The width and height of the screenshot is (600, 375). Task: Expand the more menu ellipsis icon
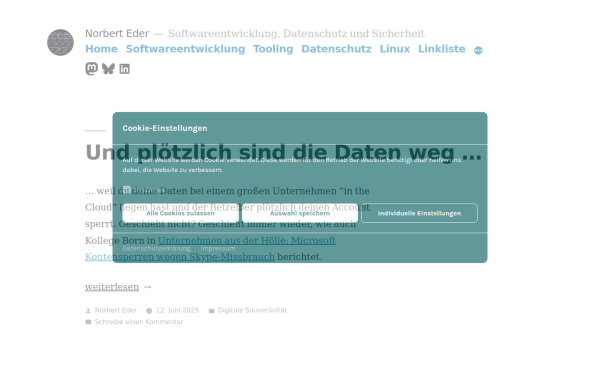pyautogui.click(x=478, y=50)
